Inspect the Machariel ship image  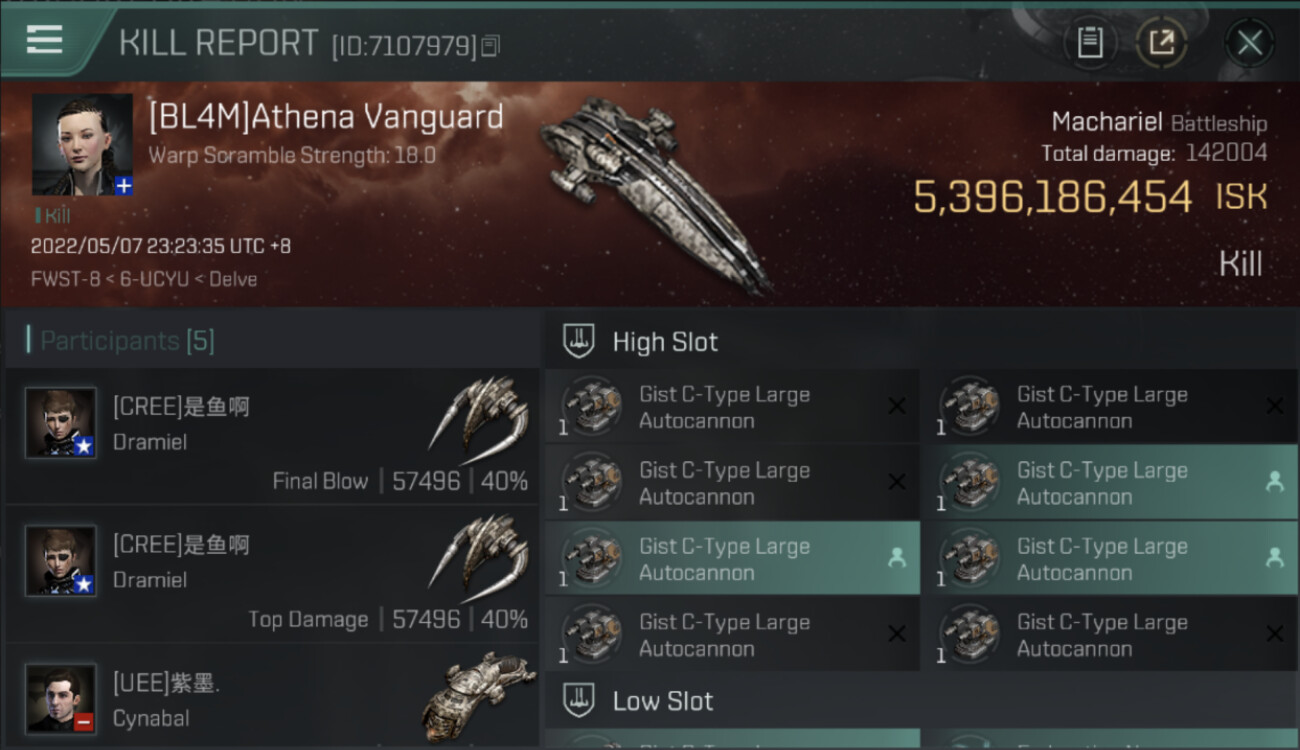pyautogui.click(x=655, y=195)
